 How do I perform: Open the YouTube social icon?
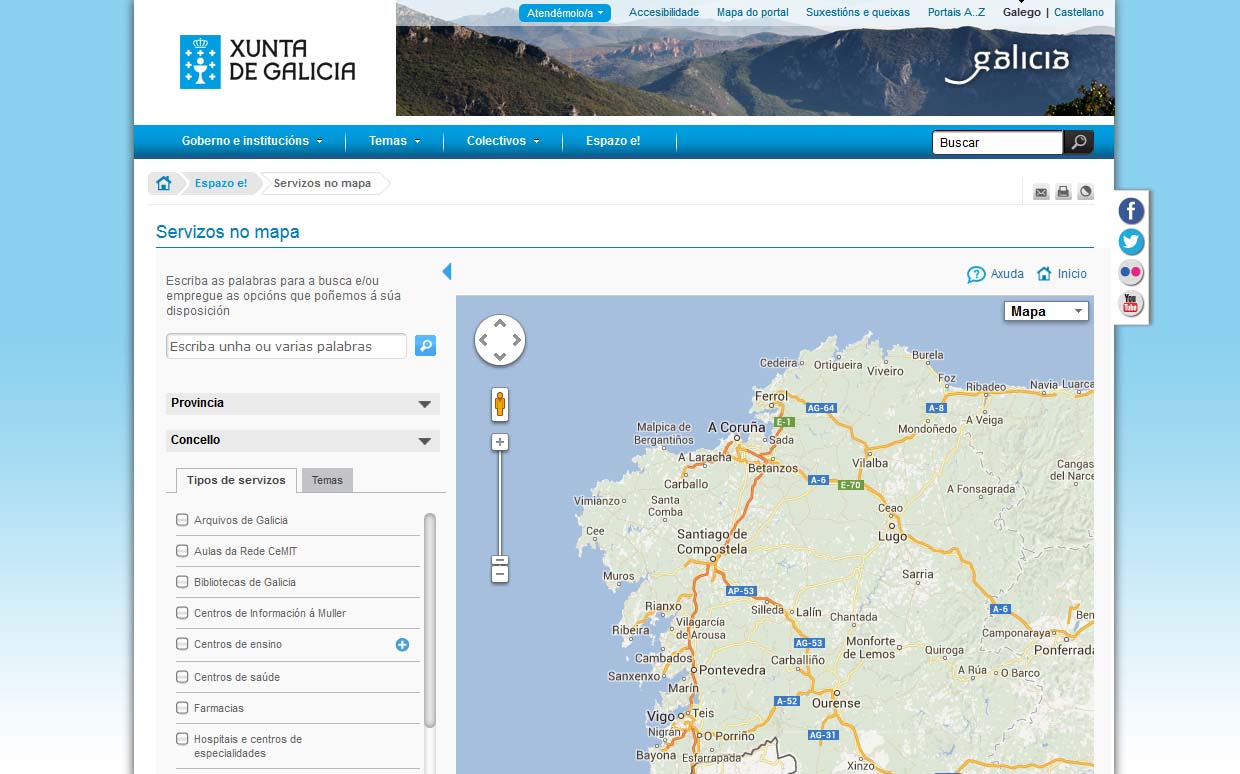1131,303
